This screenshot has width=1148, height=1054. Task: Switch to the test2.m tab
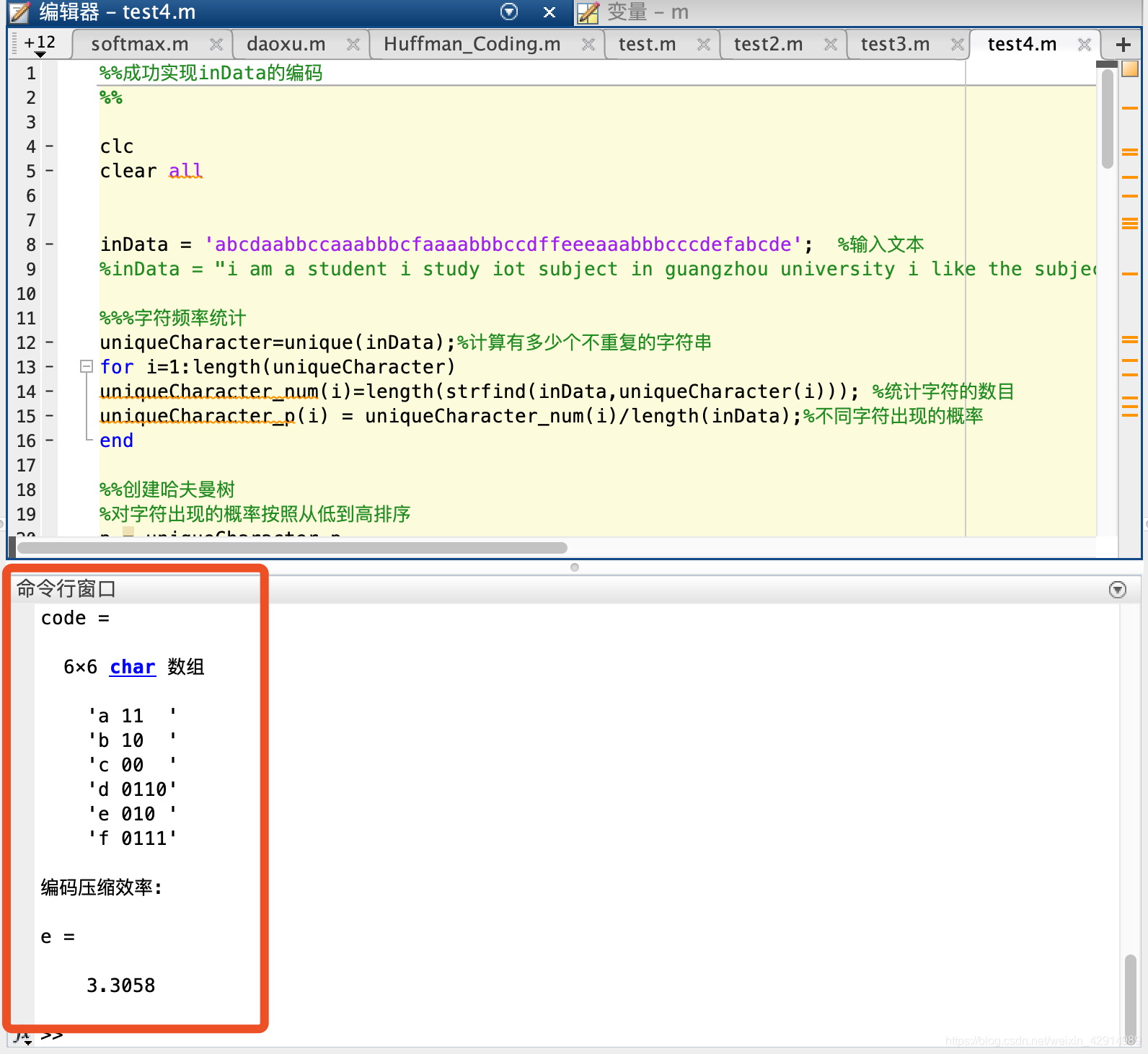click(768, 44)
